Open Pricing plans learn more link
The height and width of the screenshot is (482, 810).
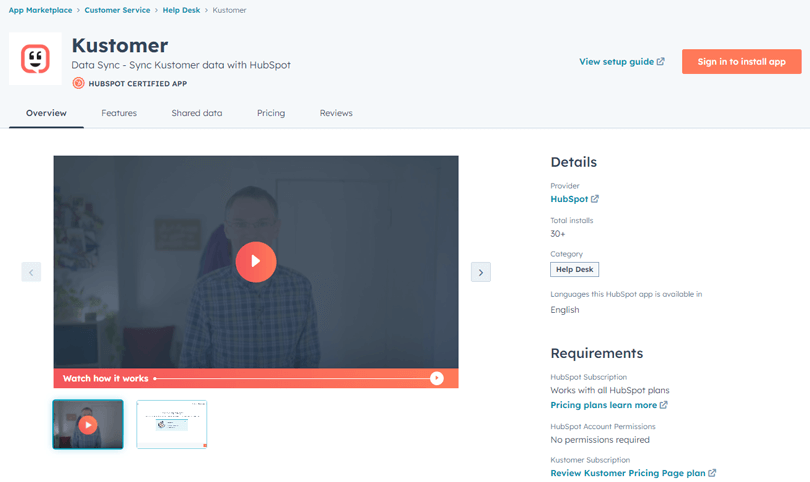pos(603,405)
